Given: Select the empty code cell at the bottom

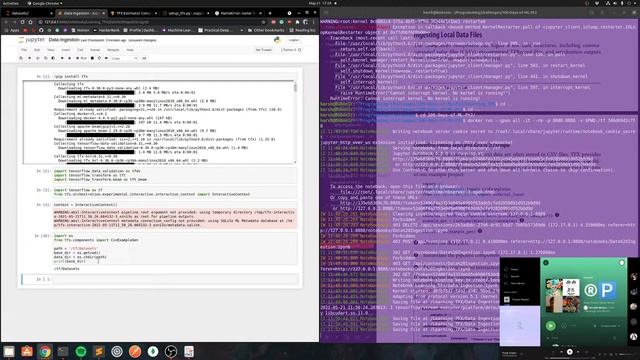Looking at the screenshot, I should (x=176, y=279).
